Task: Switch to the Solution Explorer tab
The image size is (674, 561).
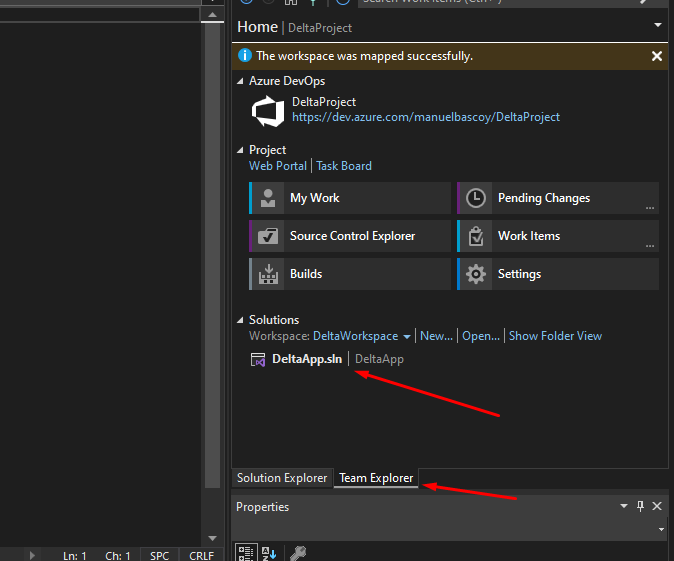Action: pyautogui.click(x=282, y=478)
